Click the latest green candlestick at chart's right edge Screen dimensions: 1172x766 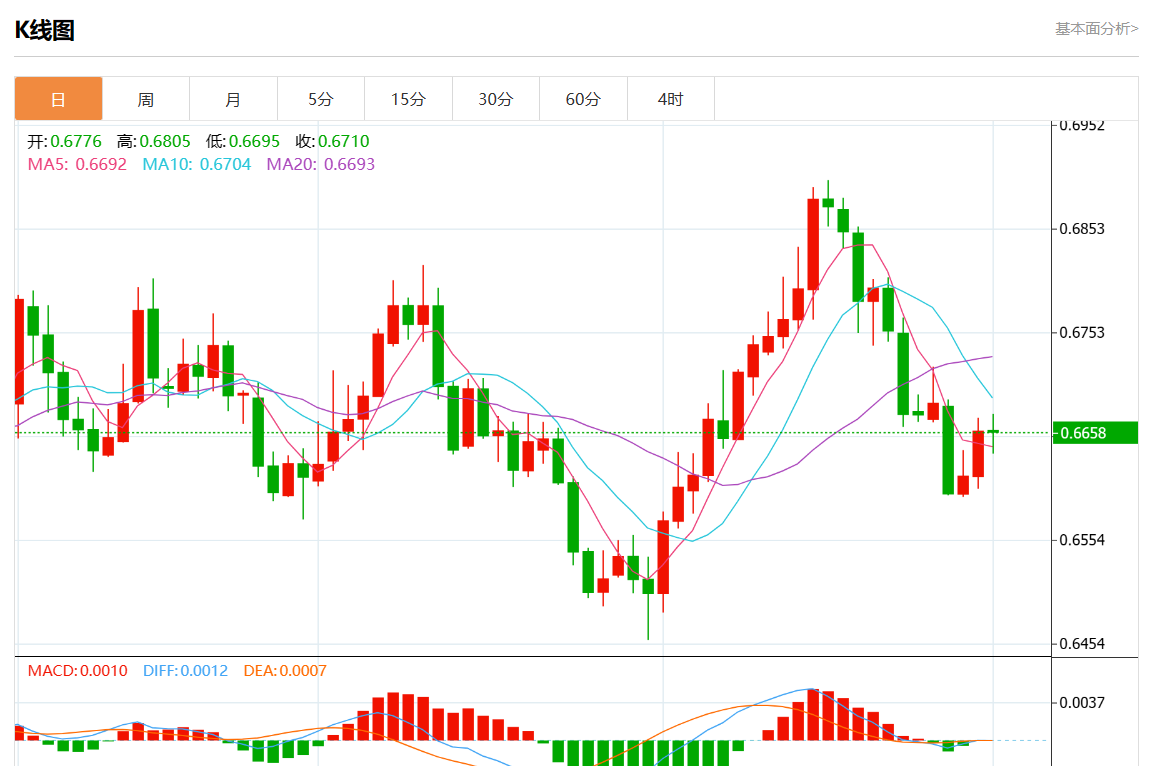[993, 432]
